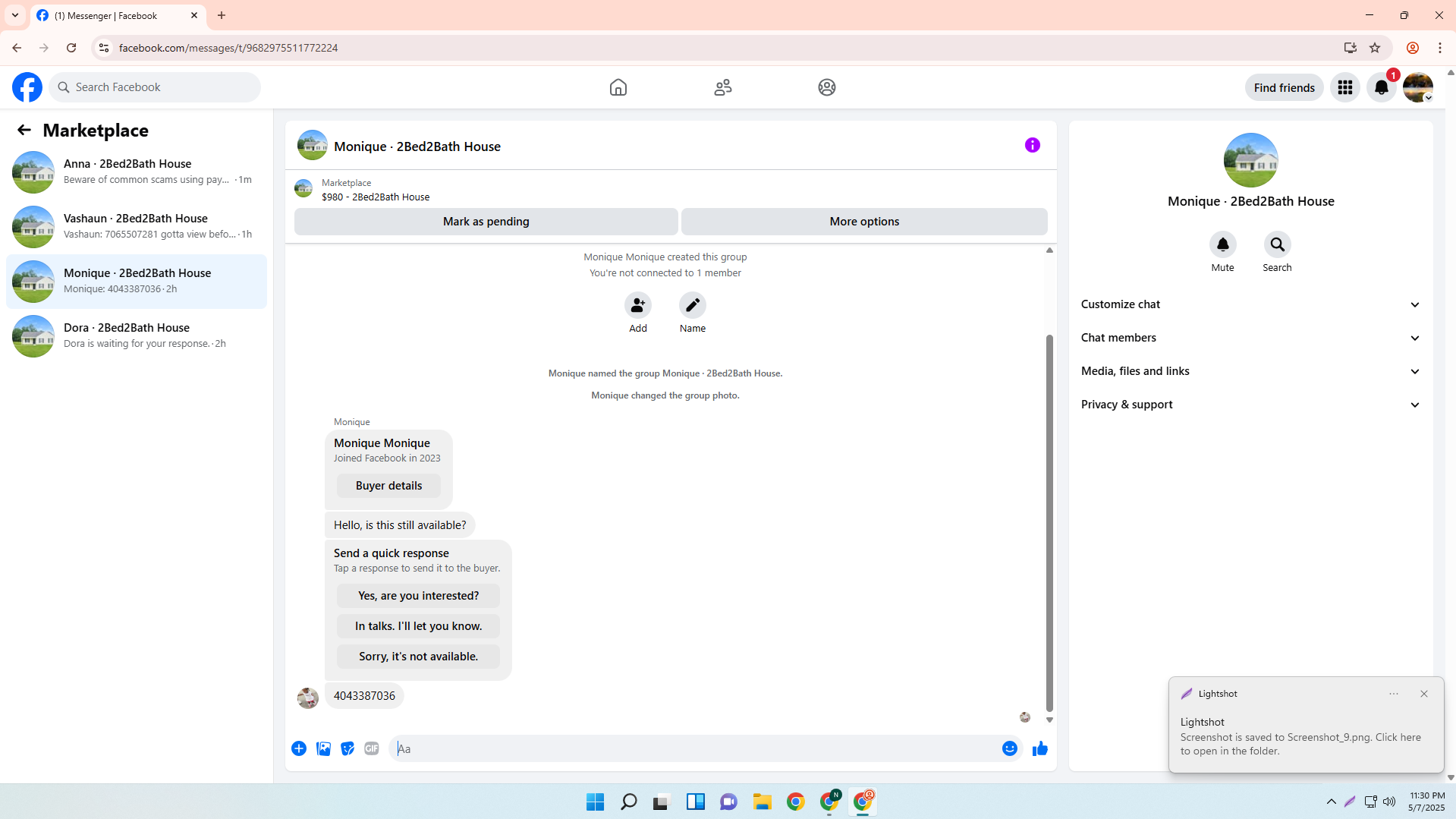Send quick reply 'Sorry, it's not available.'
Screen dimensions: 1456x819
tap(419, 657)
